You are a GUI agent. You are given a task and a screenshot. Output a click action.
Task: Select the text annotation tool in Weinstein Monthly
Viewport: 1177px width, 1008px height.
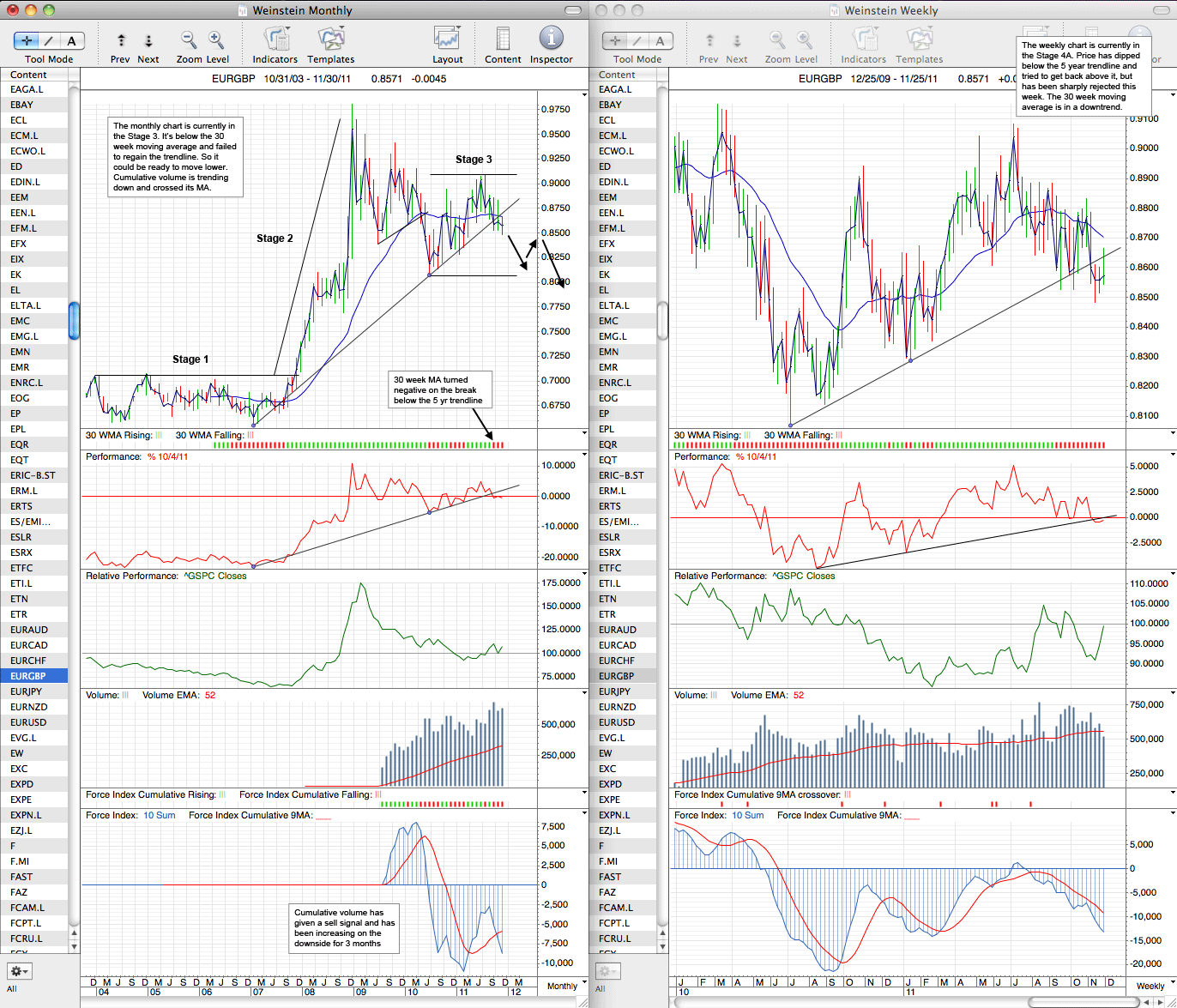[x=72, y=40]
